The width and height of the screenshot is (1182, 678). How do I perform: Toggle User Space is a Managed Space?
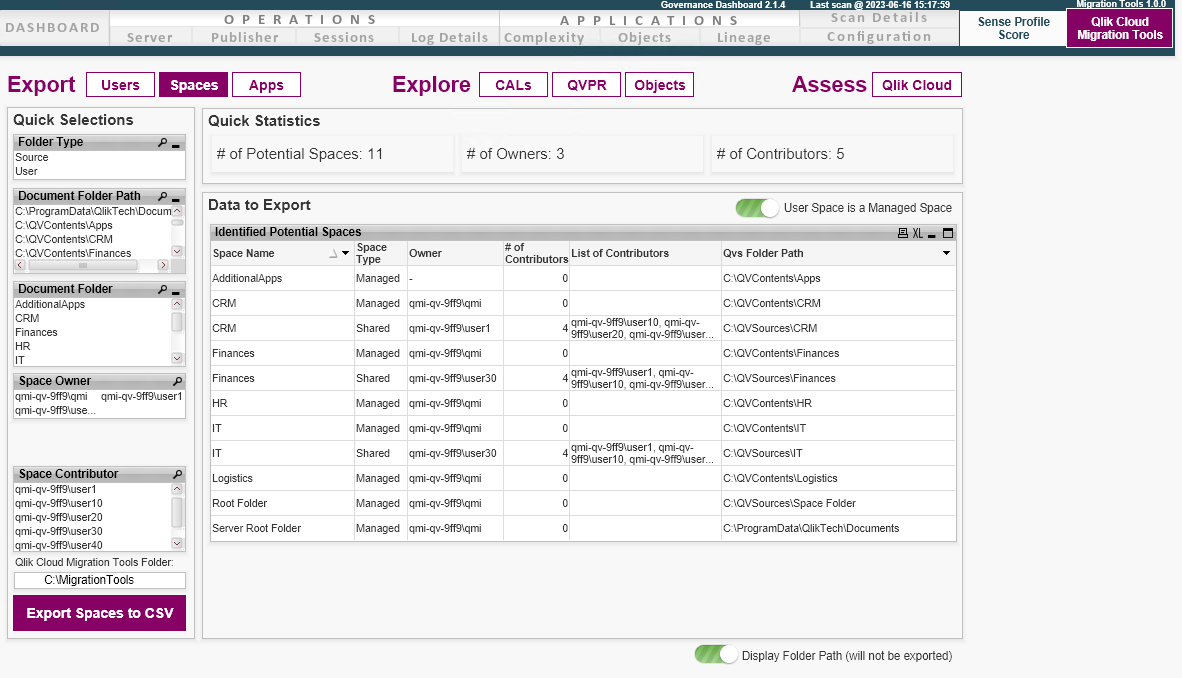click(x=757, y=208)
